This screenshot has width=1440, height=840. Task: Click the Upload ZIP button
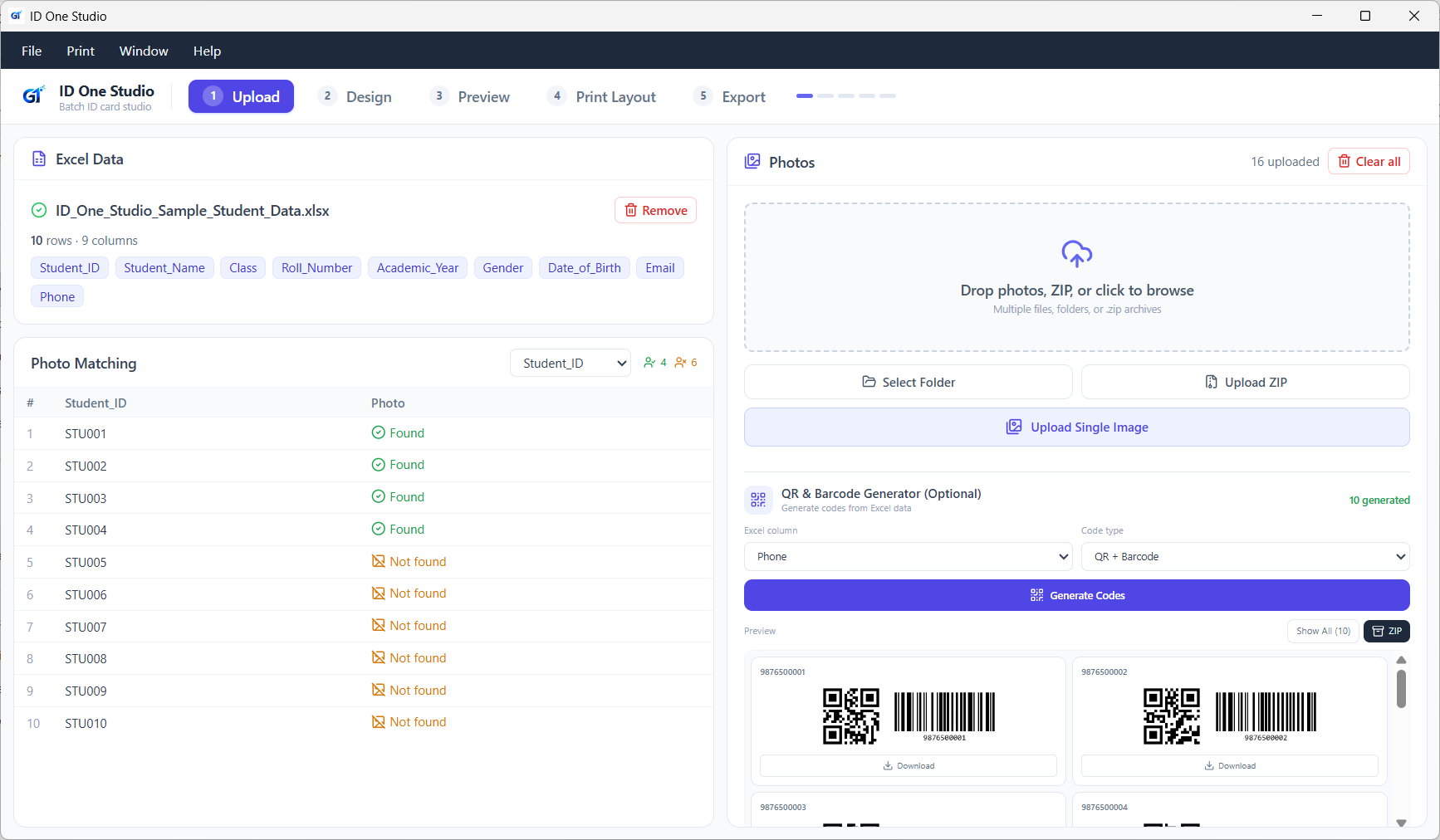(1246, 382)
